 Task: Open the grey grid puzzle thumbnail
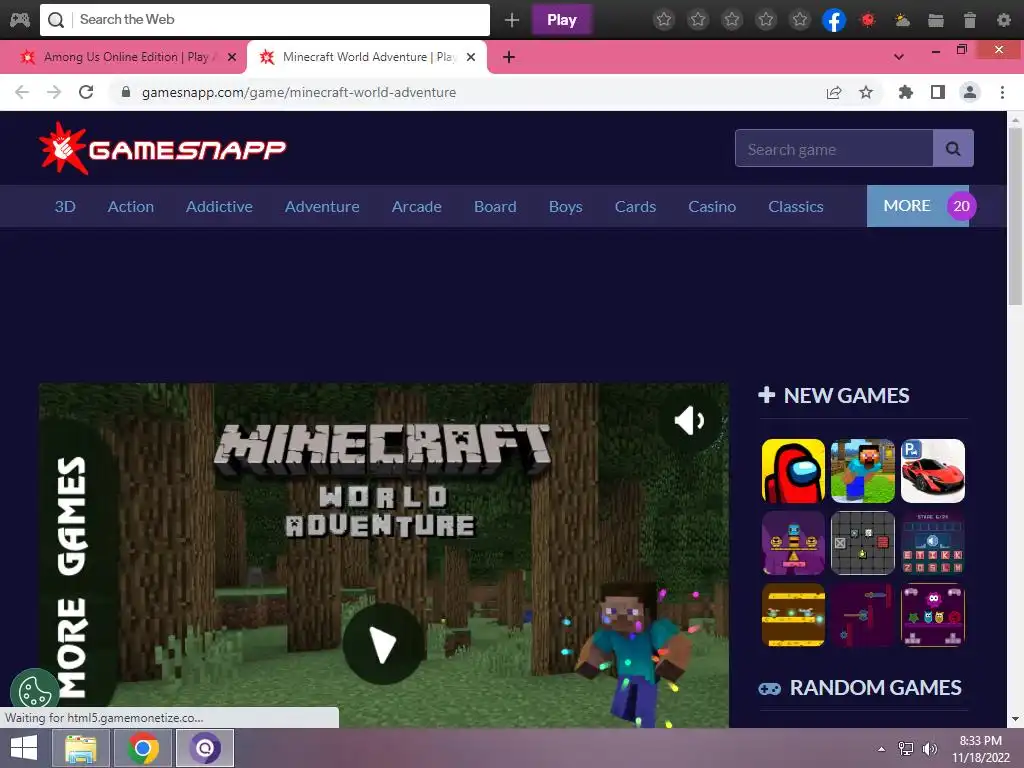[x=863, y=543]
